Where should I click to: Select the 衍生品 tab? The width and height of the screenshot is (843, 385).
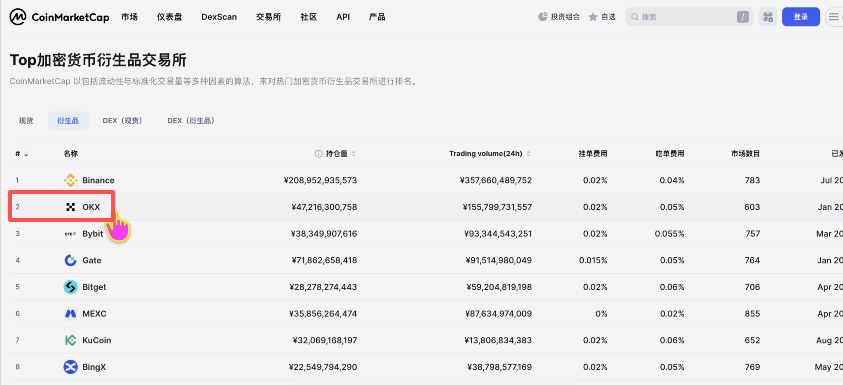tap(68, 121)
